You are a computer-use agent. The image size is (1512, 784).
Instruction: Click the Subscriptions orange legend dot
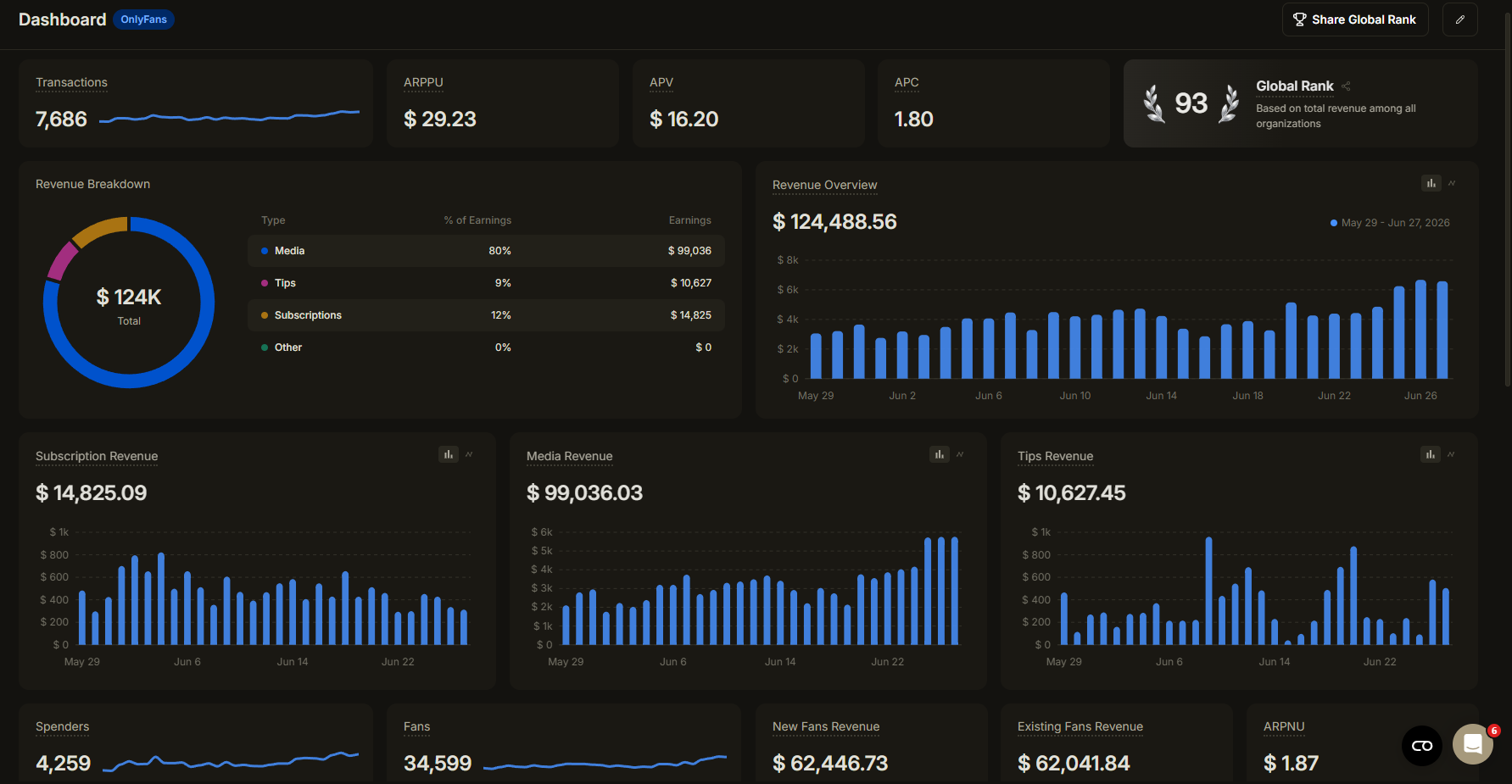(265, 315)
